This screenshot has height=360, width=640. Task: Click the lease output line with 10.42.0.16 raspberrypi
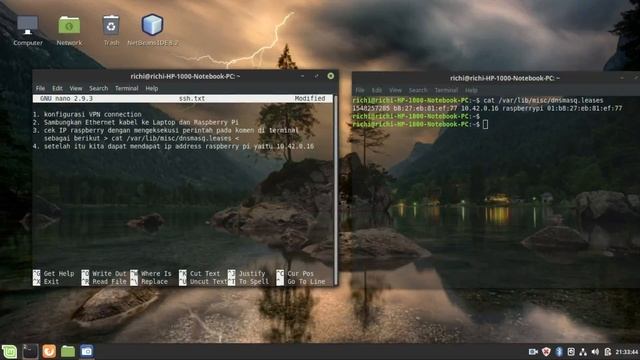click(x=487, y=108)
